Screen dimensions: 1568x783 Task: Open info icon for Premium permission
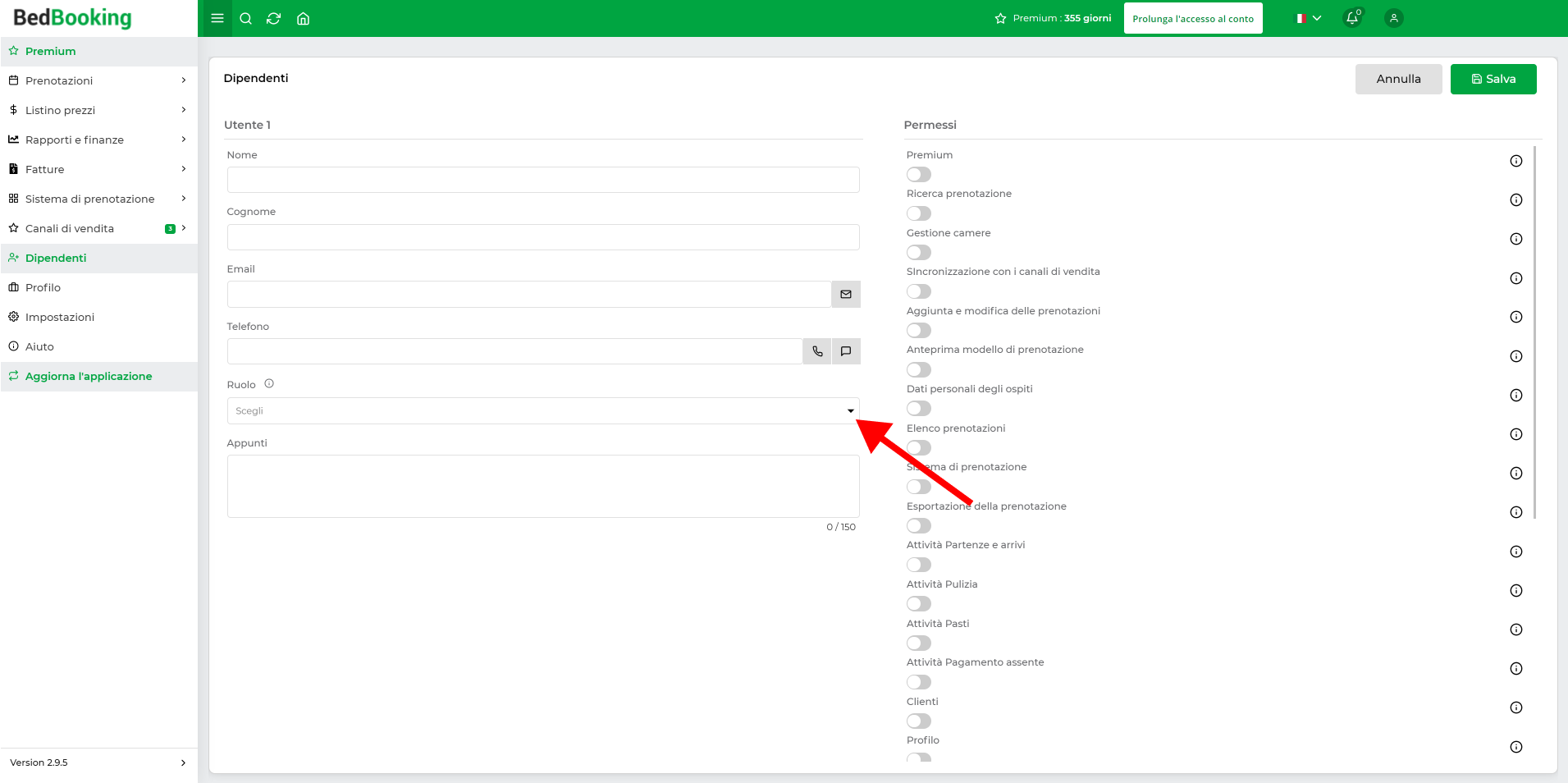click(x=1516, y=161)
